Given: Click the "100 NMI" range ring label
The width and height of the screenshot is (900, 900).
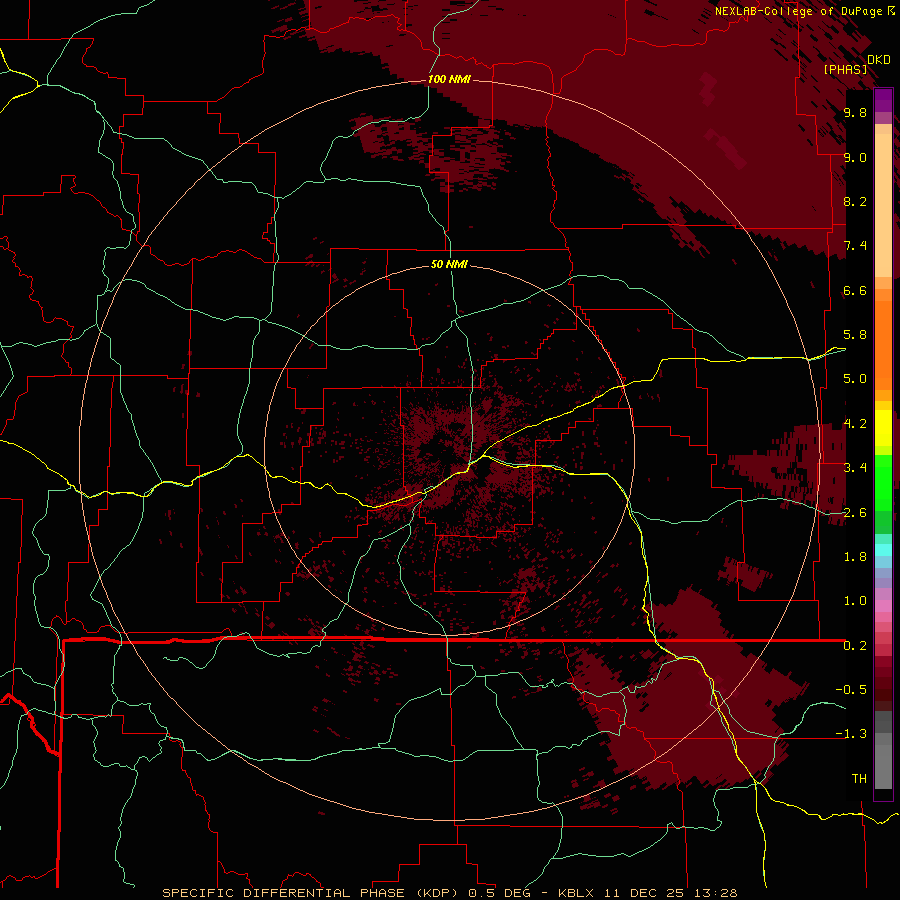Looking at the screenshot, I should click(449, 79).
